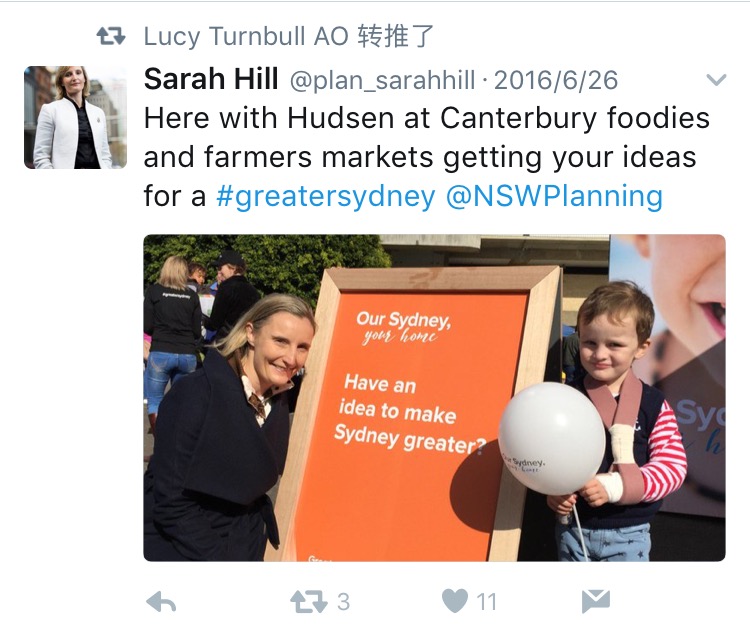Send tweet via direct message envelope icon
This screenshot has height=633, width=750.
(596, 601)
